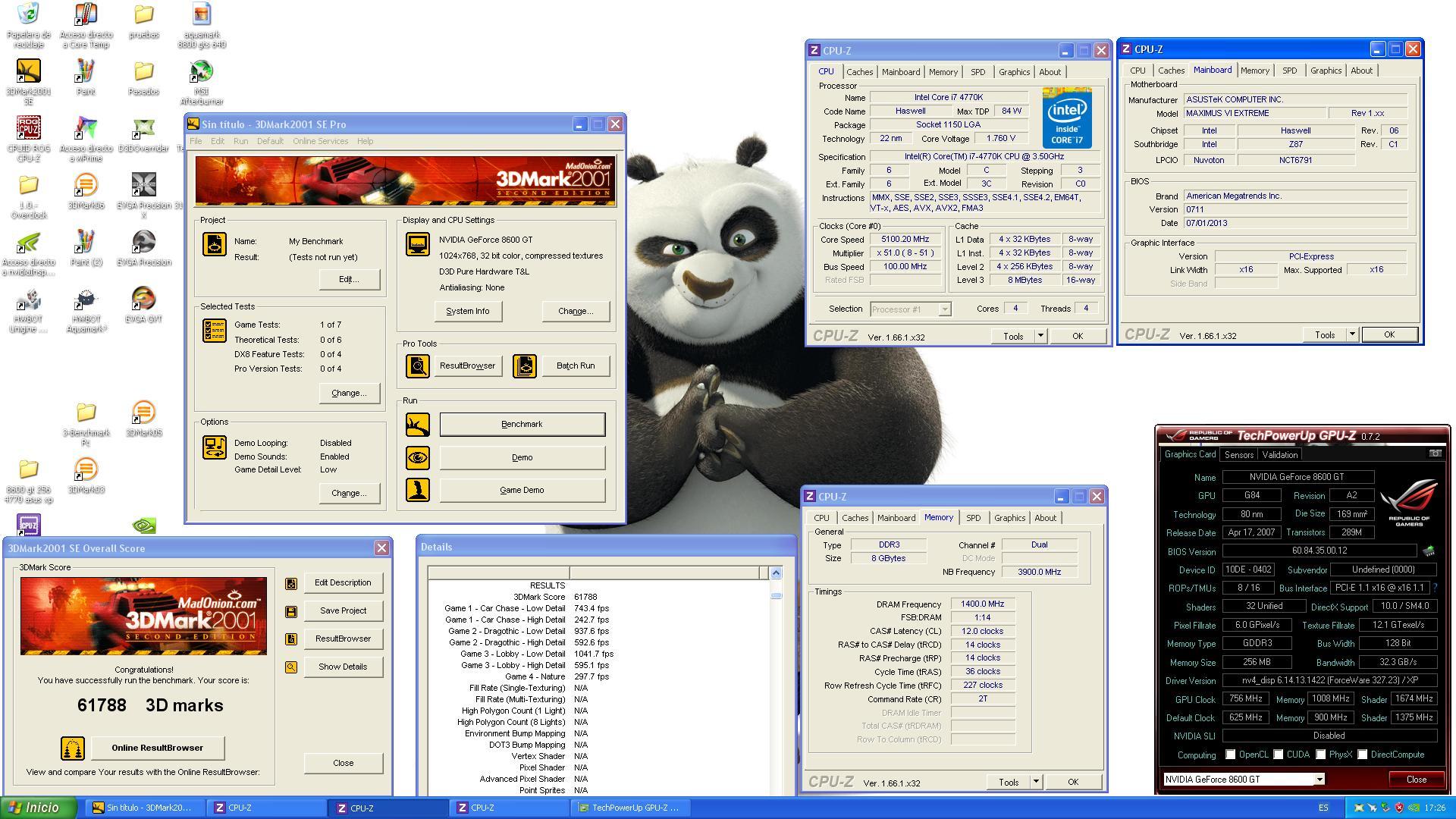Expand Tools arrow in CPU-Z Memory window
1456x819 pixels.
(x=1036, y=782)
